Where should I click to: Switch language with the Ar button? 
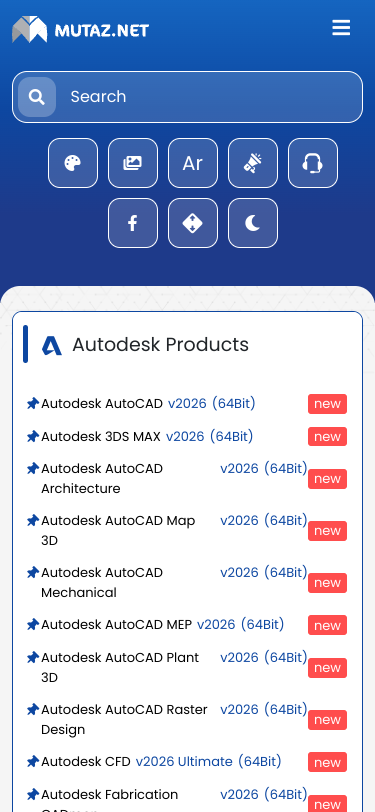(x=193, y=163)
